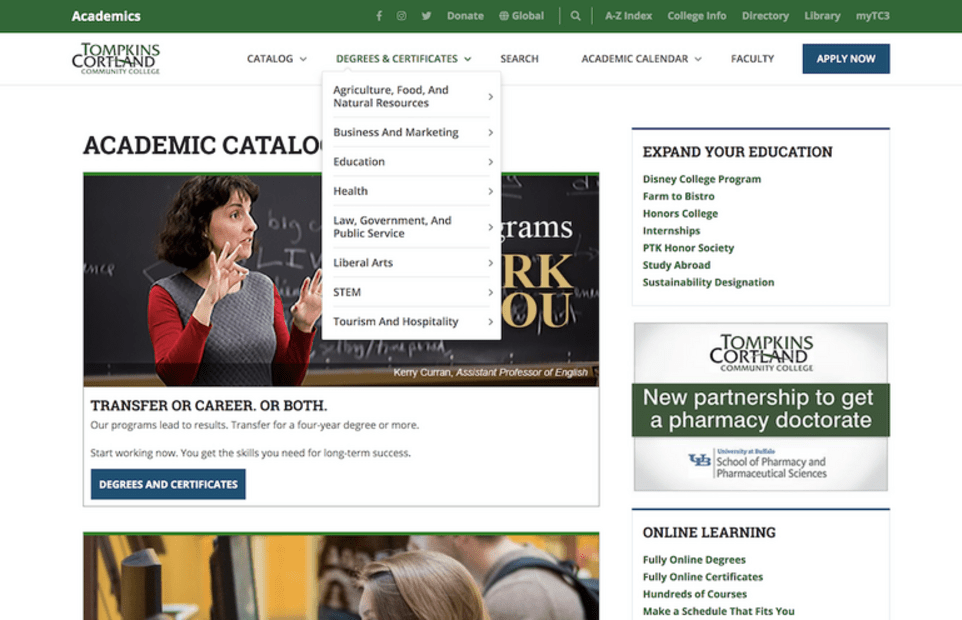962x620 pixels.
Task: Collapse the Degrees & Certificates dropdown
Action: [x=404, y=59]
